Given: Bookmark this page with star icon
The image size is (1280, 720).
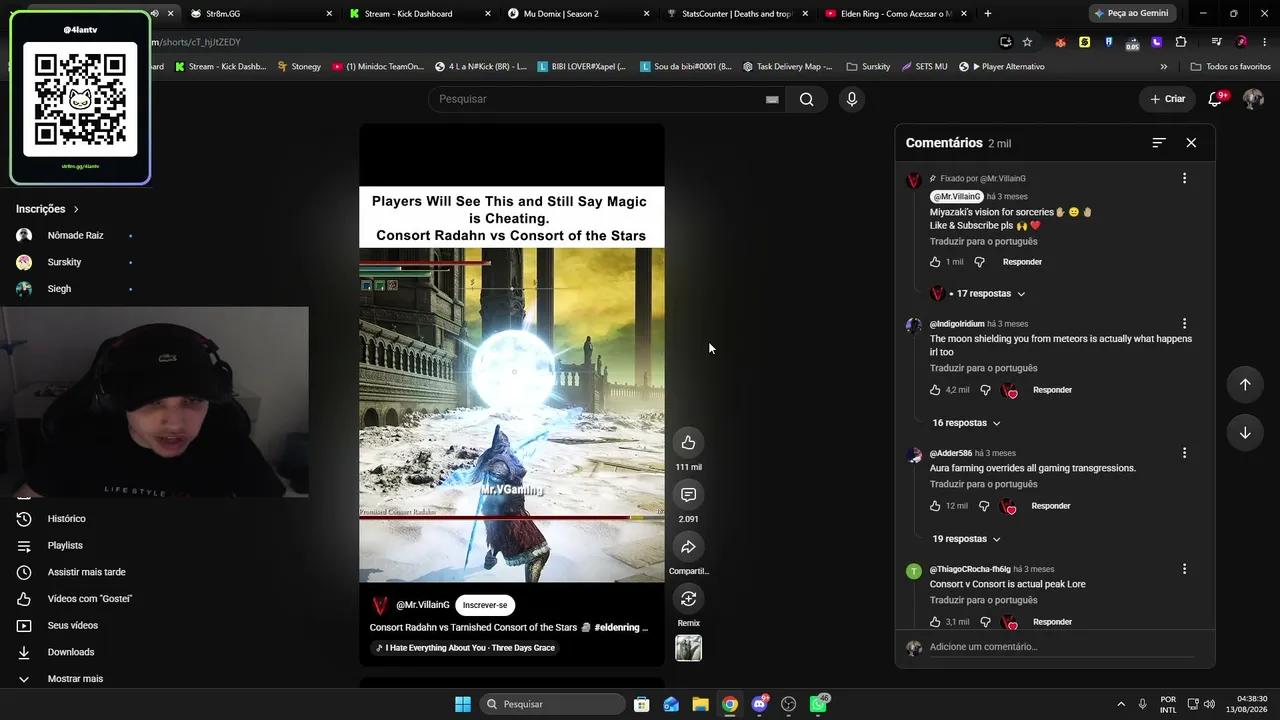Looking at the screenshot, I should [1027, 42].
